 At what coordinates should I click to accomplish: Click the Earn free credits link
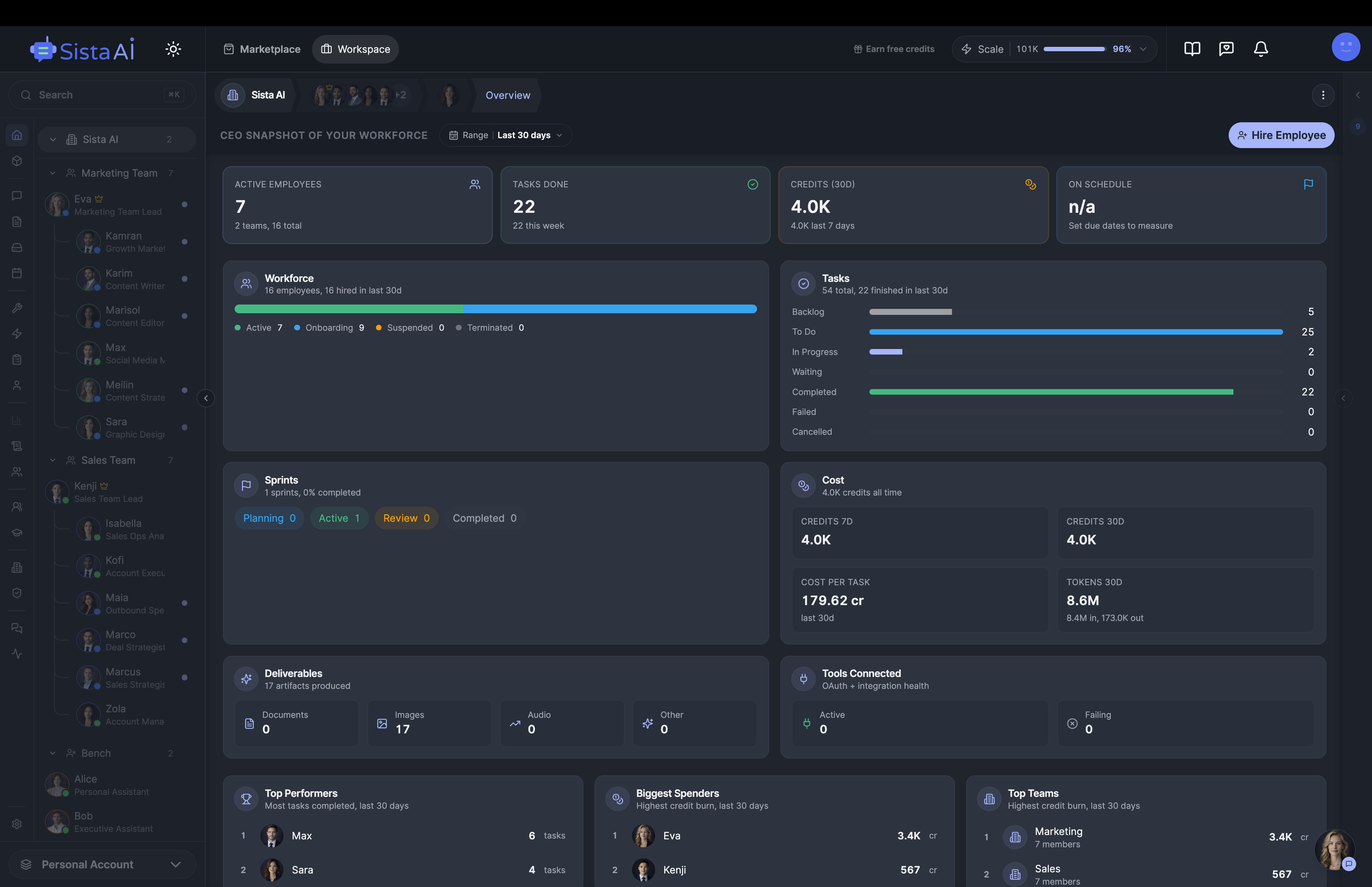(x=894, y=49)
